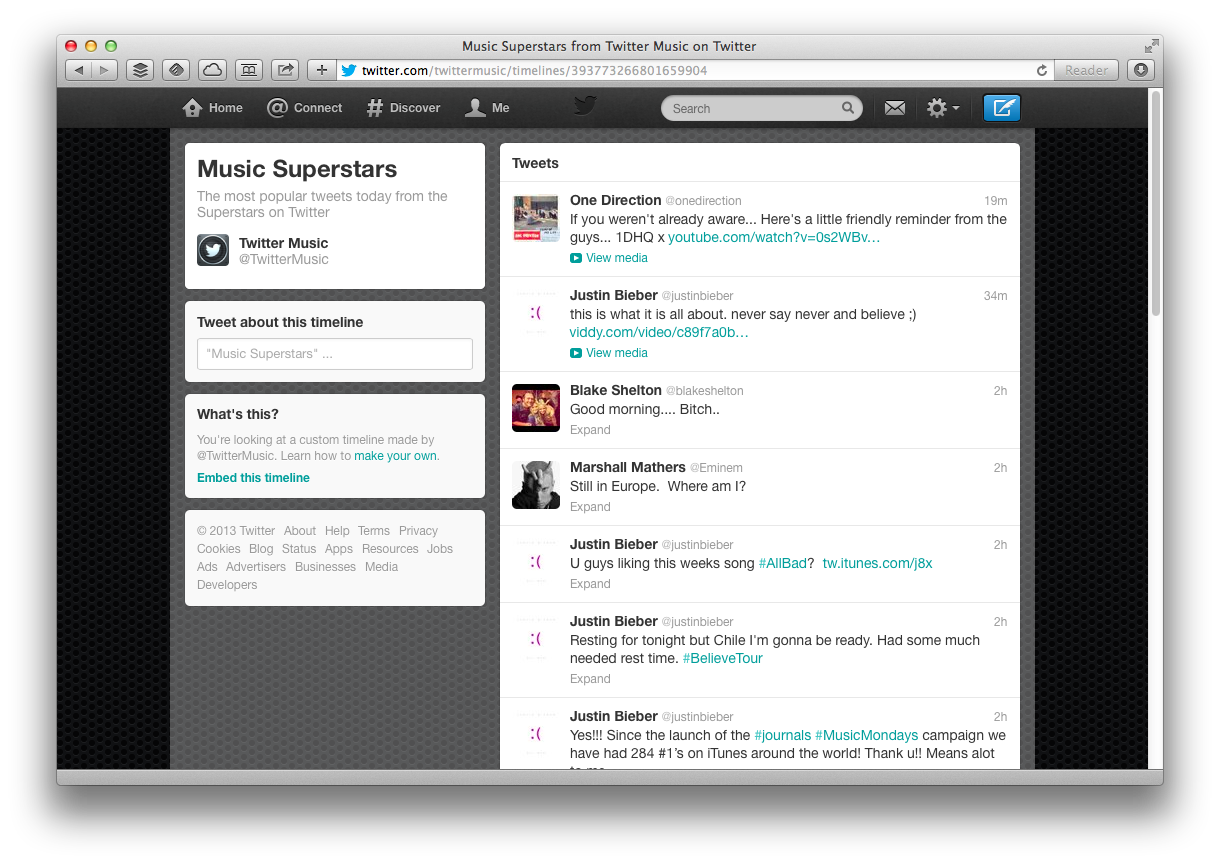This screenshot has width=1220, height=864.
Task: Toggle Safari full screen arrows icon
Action: pyautogui.click(x=1152, y=46)
